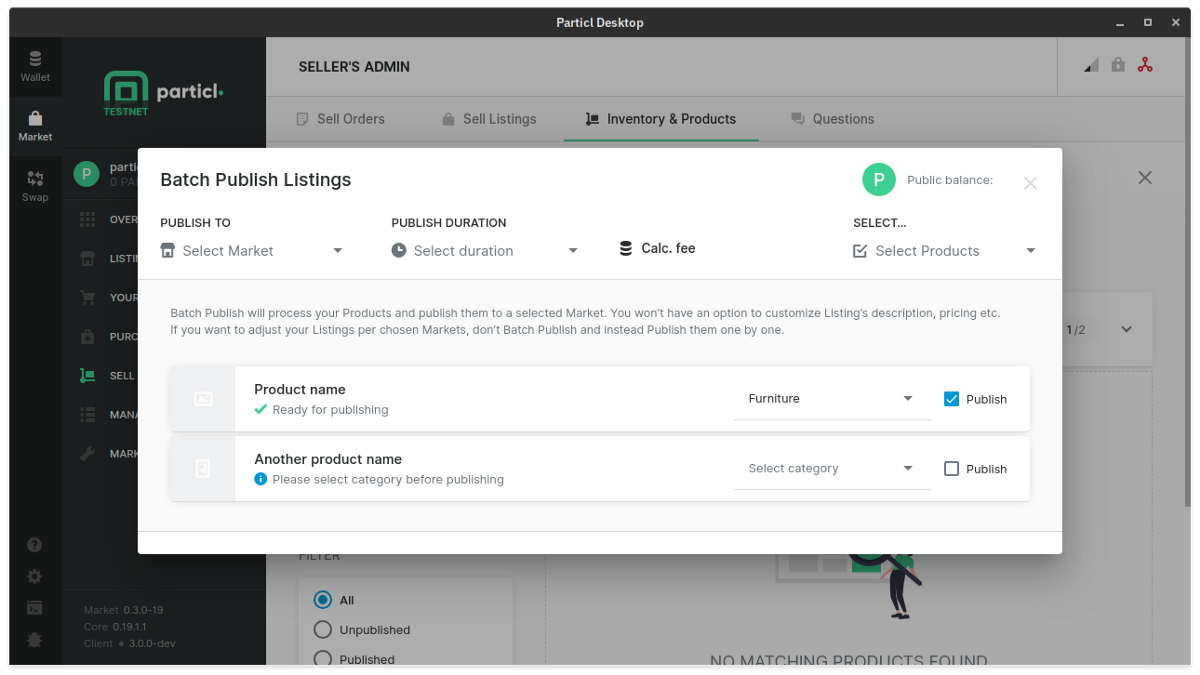Image resolution: width=1200 pixels, height=675 pixels.
Task: Change the Furniture category dropdown
Action: pos(832,399)
